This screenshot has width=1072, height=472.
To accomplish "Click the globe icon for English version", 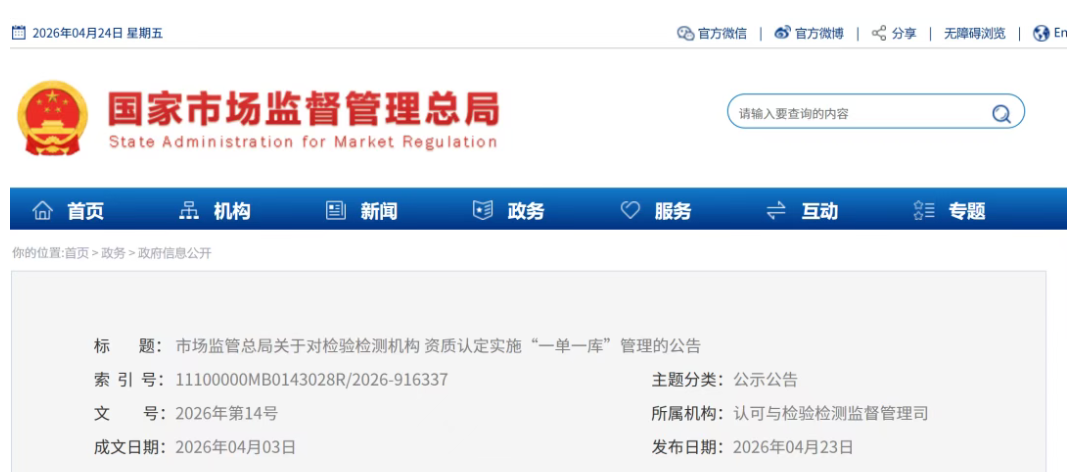I will click(x=1041, y=34).
